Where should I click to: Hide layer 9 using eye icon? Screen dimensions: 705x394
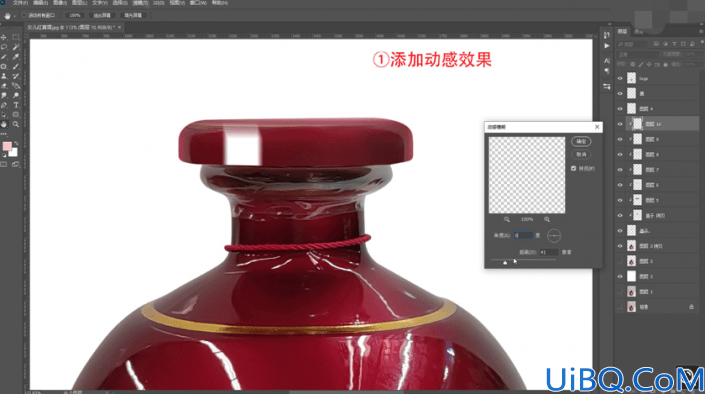620,139
